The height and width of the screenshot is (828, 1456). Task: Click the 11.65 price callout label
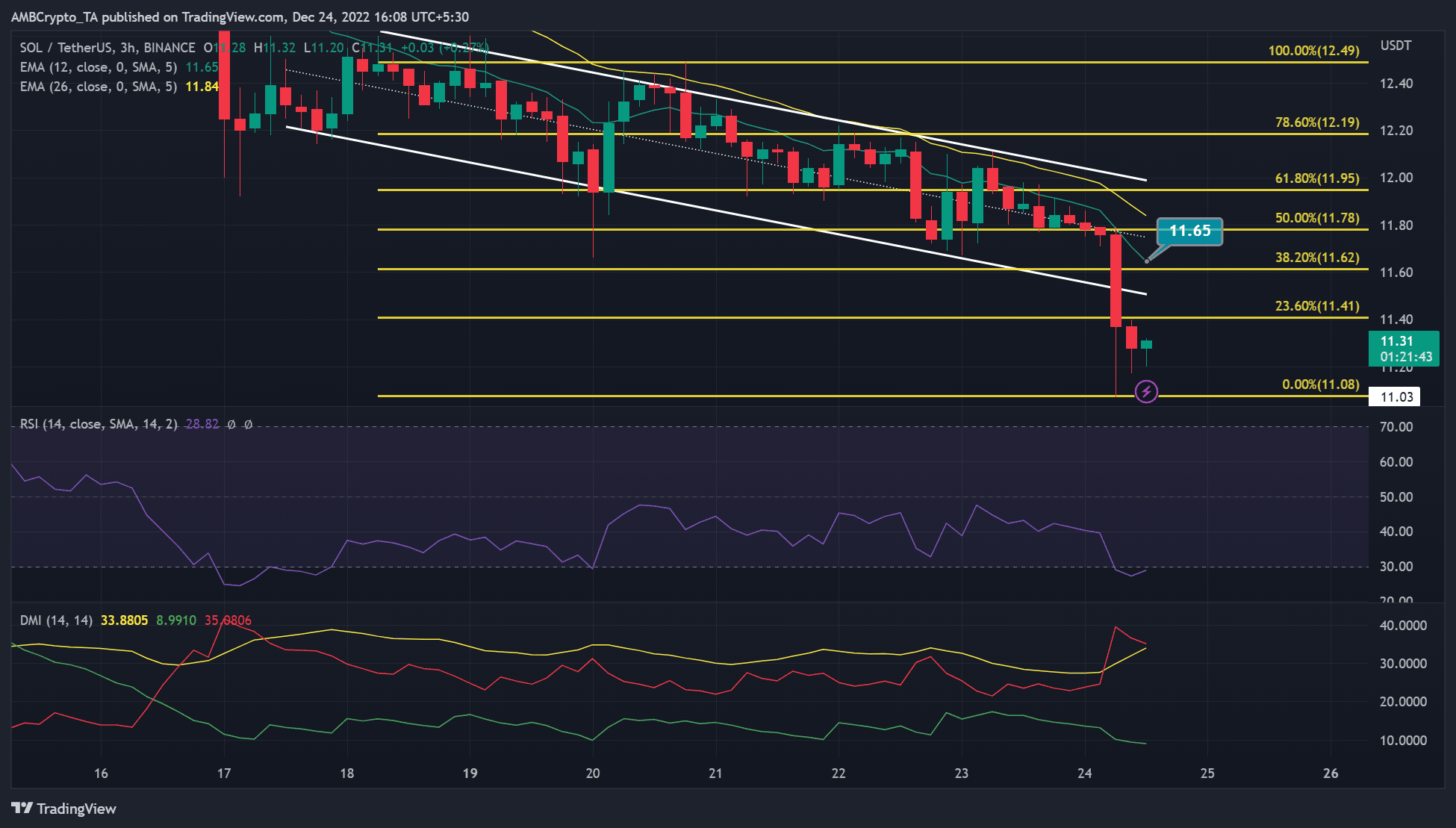point(1189,231)
